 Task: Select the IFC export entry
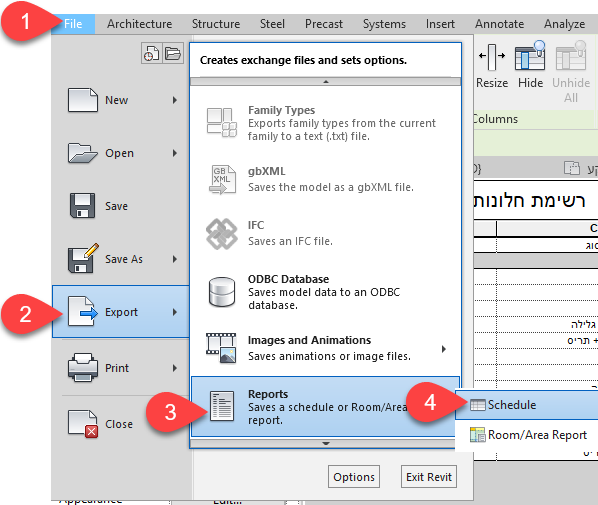coord(325,233)
